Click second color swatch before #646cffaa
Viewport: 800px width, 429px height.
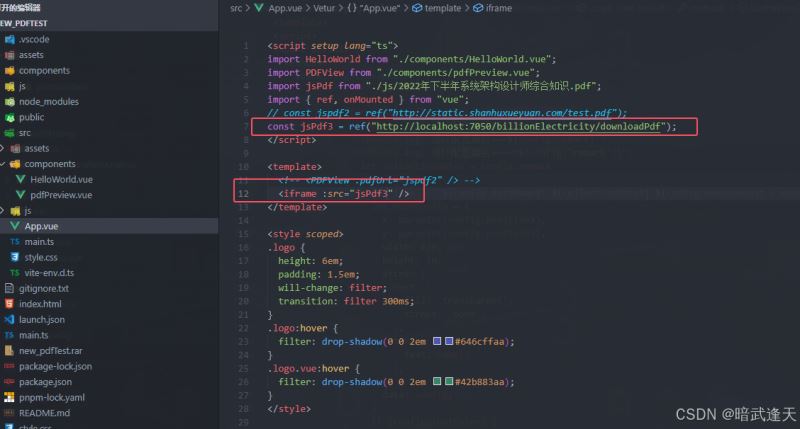coord(449,341)
